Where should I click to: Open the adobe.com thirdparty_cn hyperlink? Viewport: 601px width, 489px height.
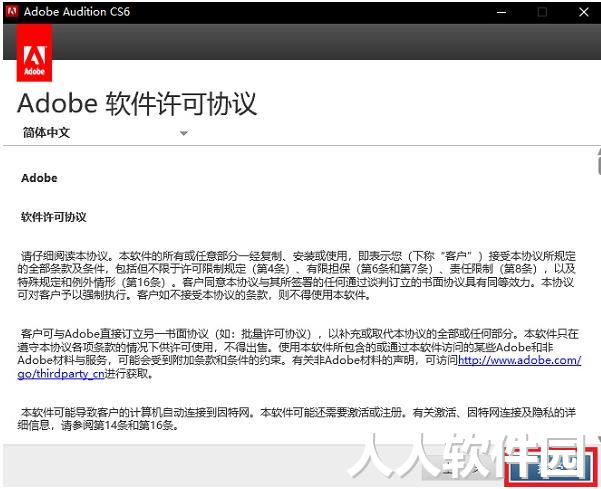tap(519, 360)
